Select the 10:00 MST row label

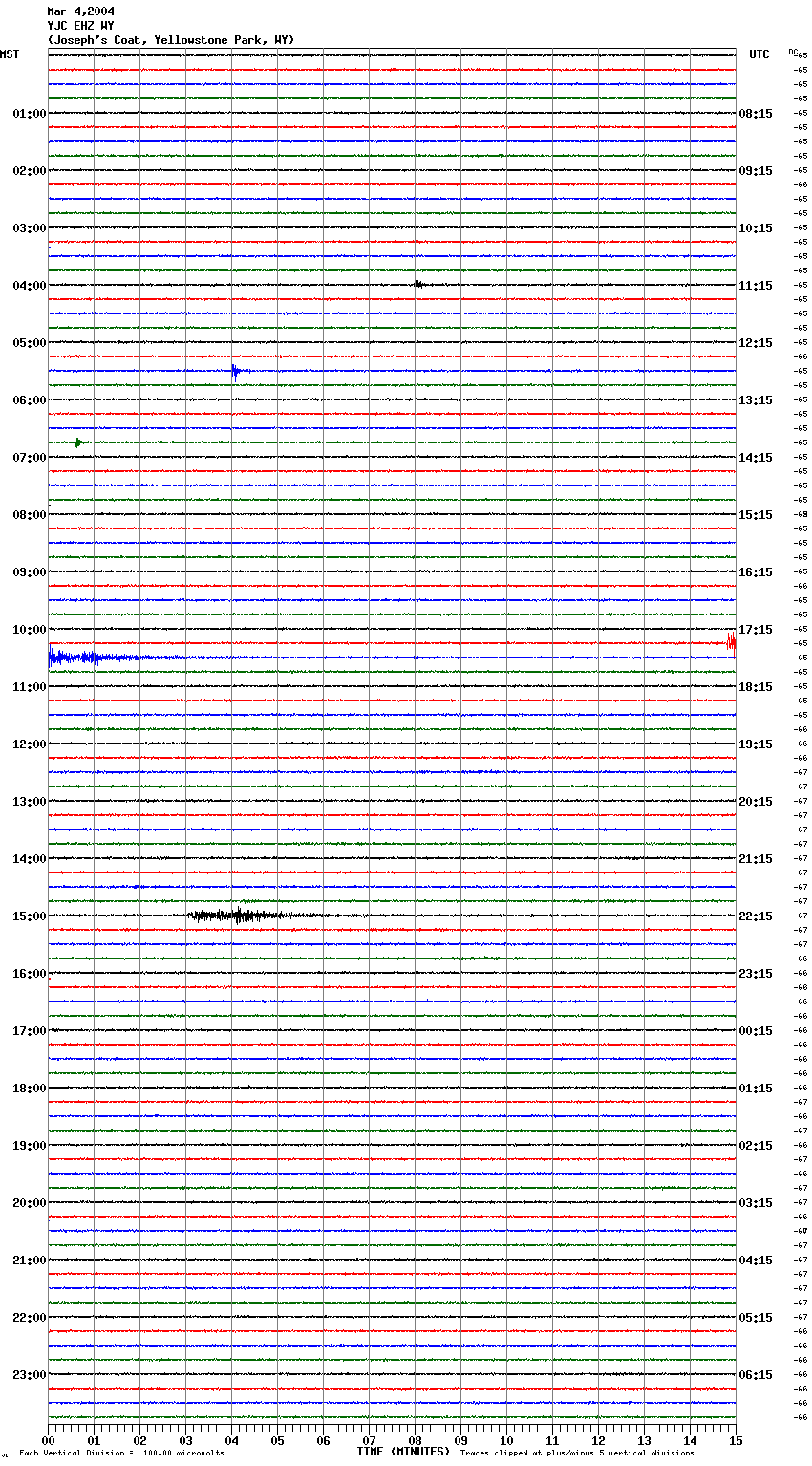point(30,630)
